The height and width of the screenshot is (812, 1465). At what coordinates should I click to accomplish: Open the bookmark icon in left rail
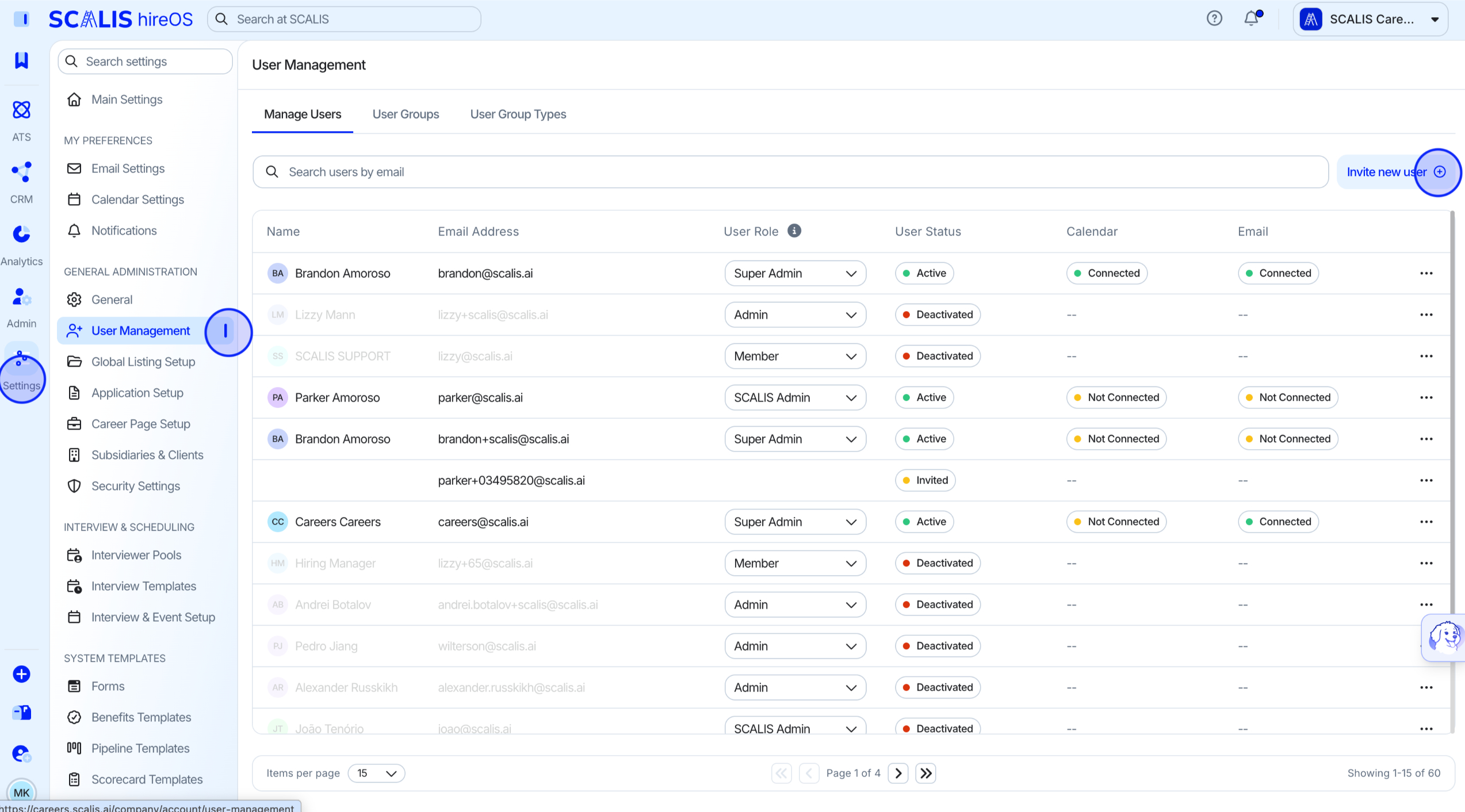point(21,60)
